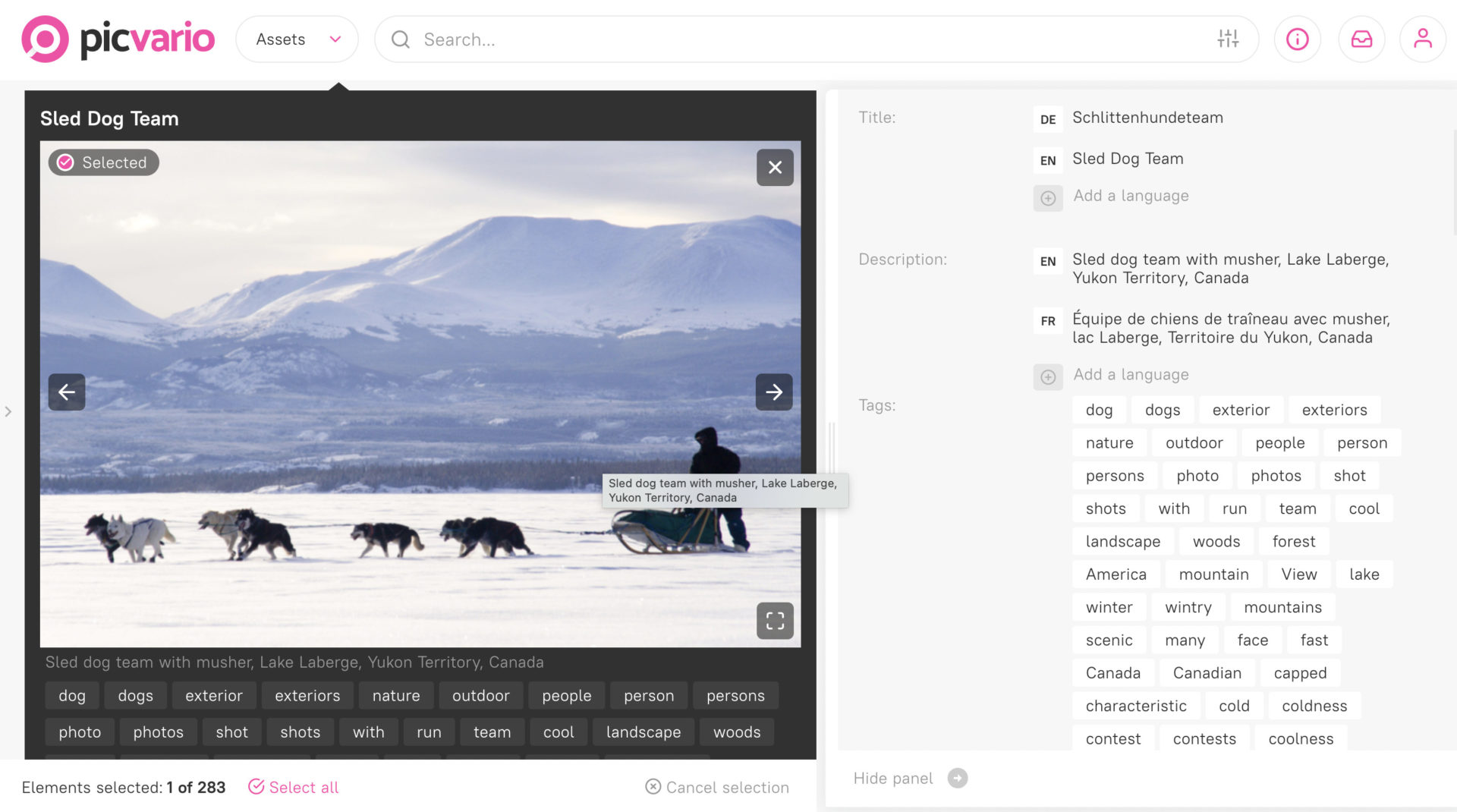
Task: Go to the previous image with the arrow
Action: (67, 392)
